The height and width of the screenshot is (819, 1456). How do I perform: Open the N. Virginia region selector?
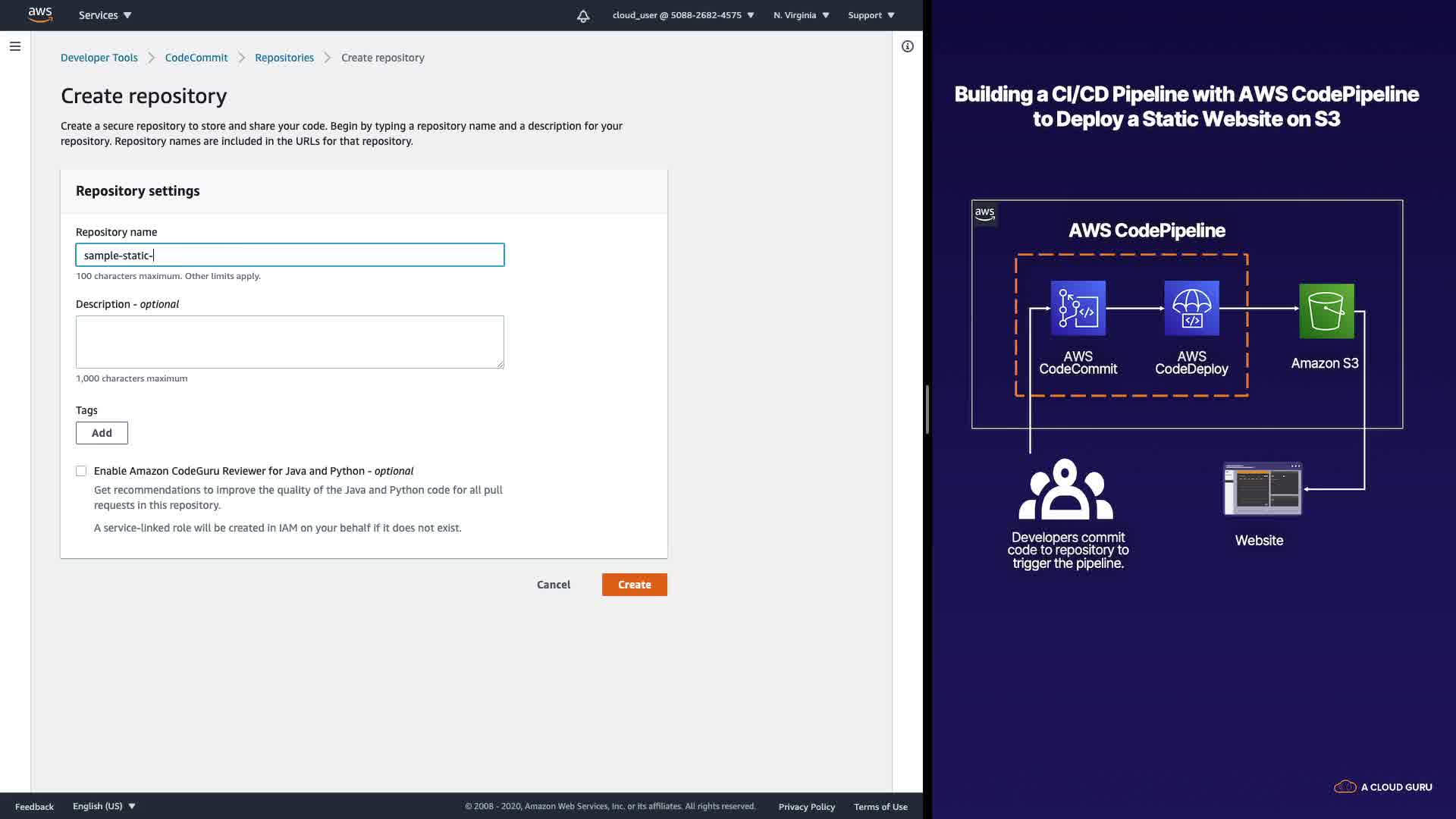(x=801, y=15)
